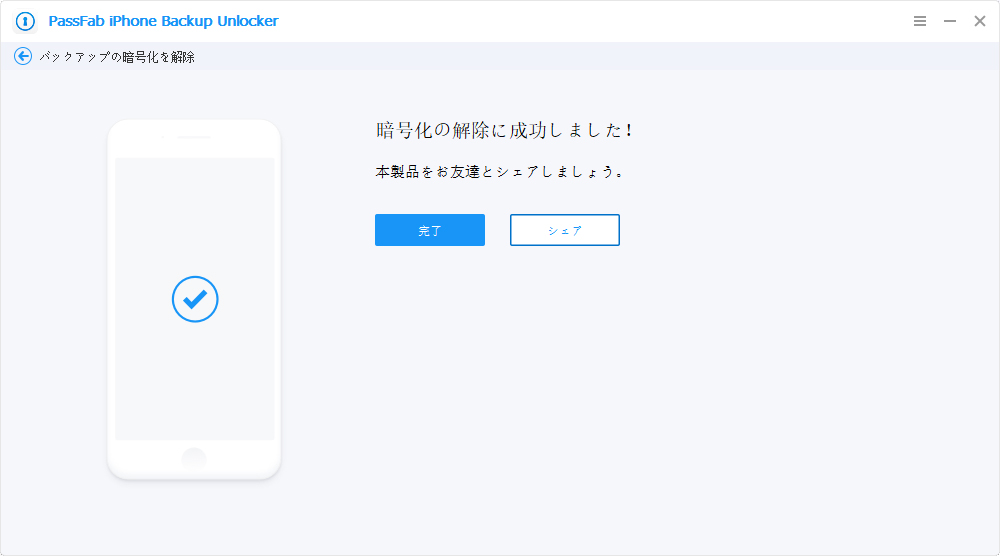Click the white phone bezel beside home button
The image size is (1000, 556).
coord(240,458)
